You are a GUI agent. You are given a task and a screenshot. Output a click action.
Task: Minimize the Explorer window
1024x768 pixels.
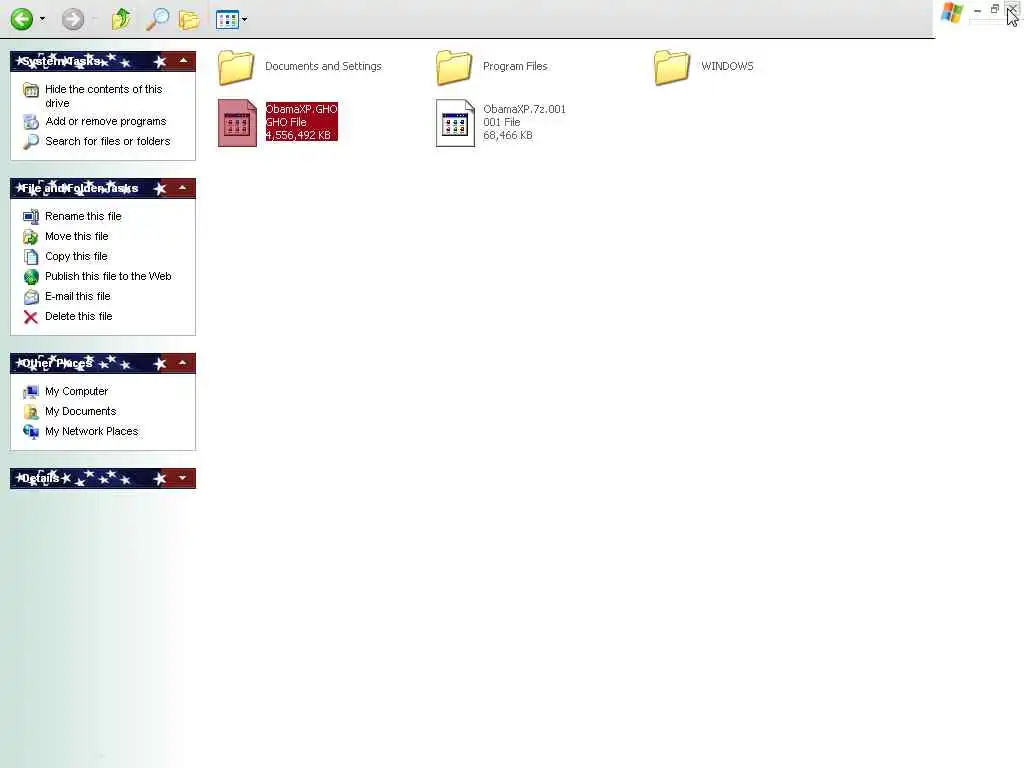pyautogui.click(x=977, y=10)
